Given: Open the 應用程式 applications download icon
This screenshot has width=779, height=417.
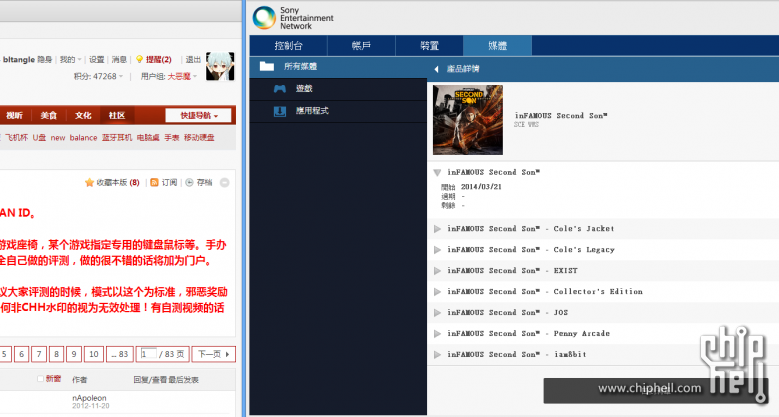Looking at the screenshot, I should (x=280, y=111).
